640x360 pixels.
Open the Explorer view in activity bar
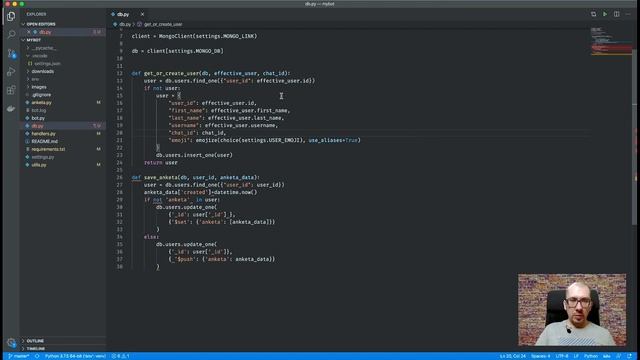(x=11, y=16)
